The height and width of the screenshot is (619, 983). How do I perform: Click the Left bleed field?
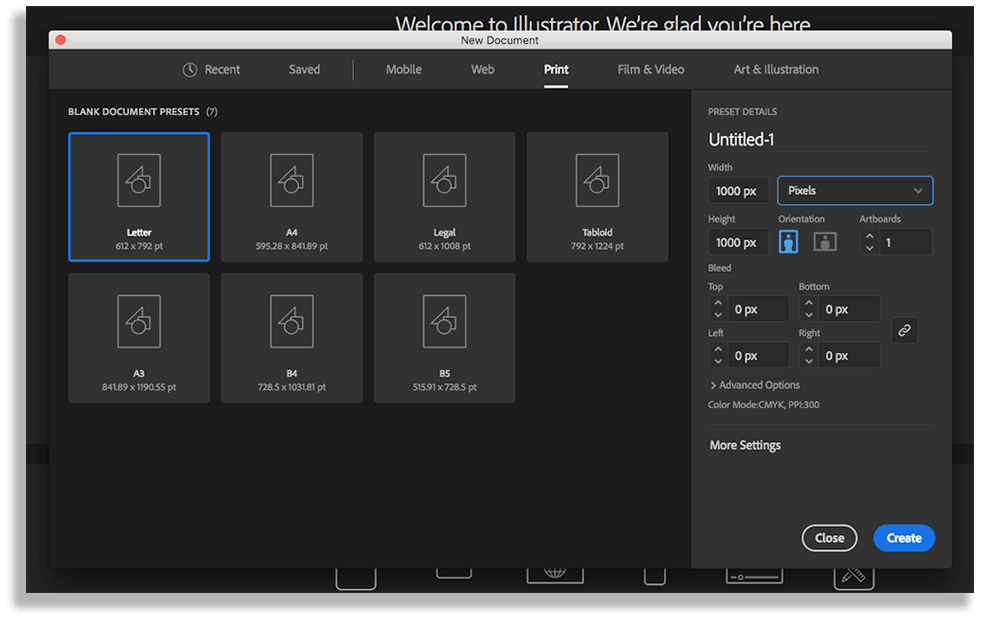click(758, 356)
